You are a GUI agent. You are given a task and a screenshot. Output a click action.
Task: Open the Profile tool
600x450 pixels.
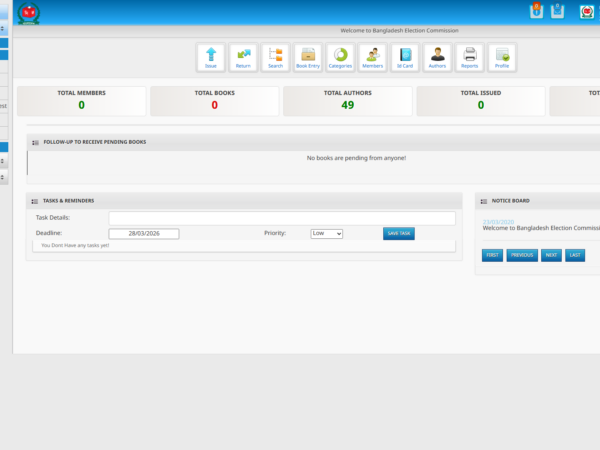tap(502, 58)
